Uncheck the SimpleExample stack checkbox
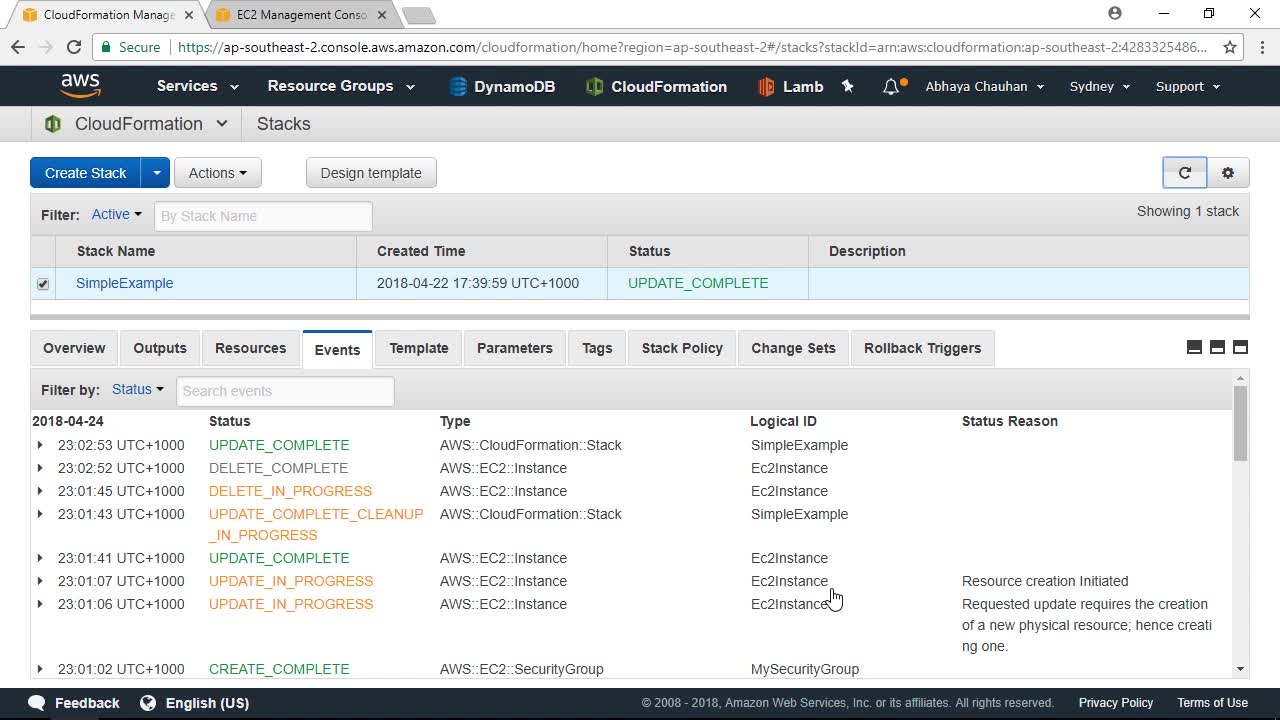 tap(43, 284)
